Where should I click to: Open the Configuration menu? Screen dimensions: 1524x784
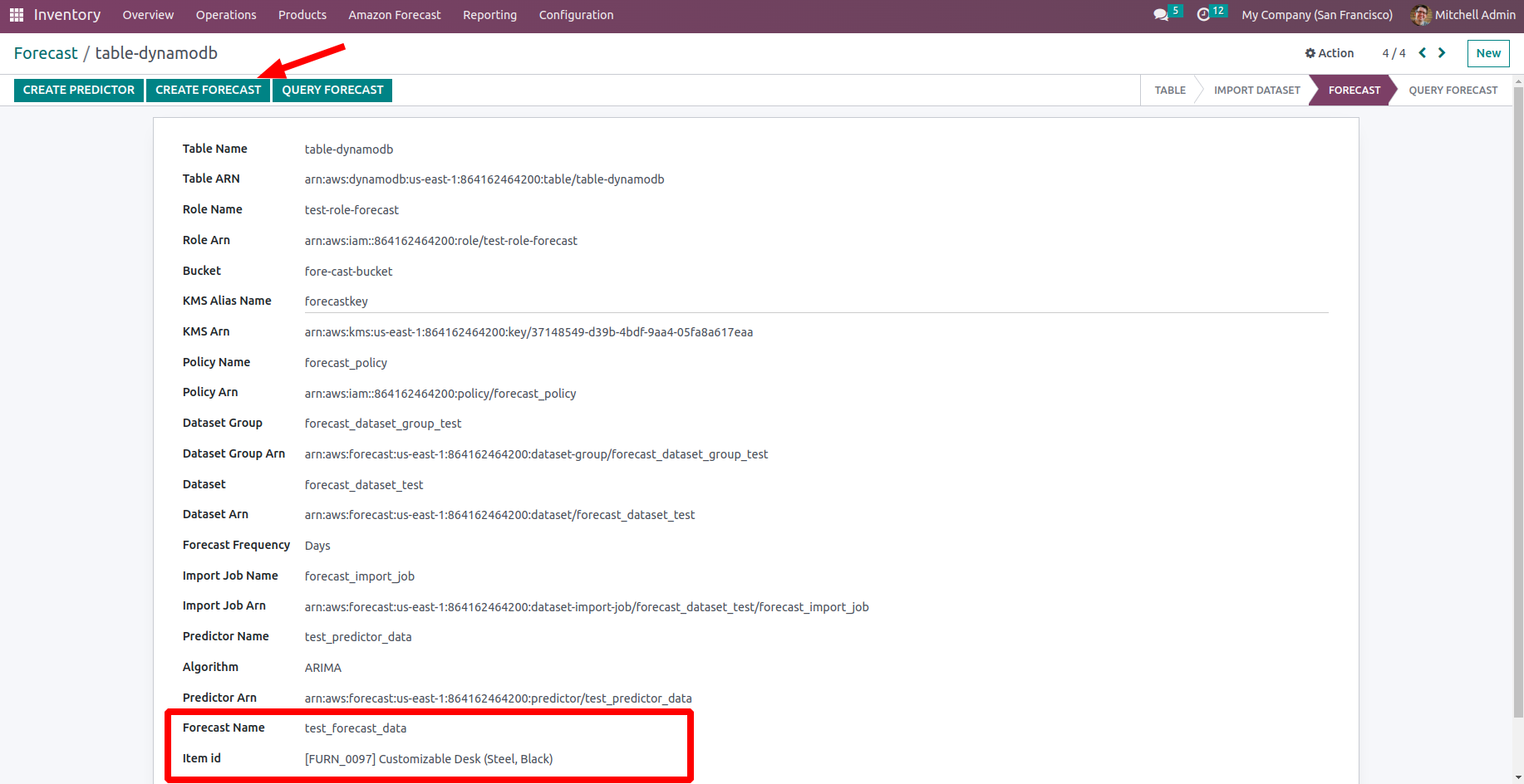tap(576, 15)
